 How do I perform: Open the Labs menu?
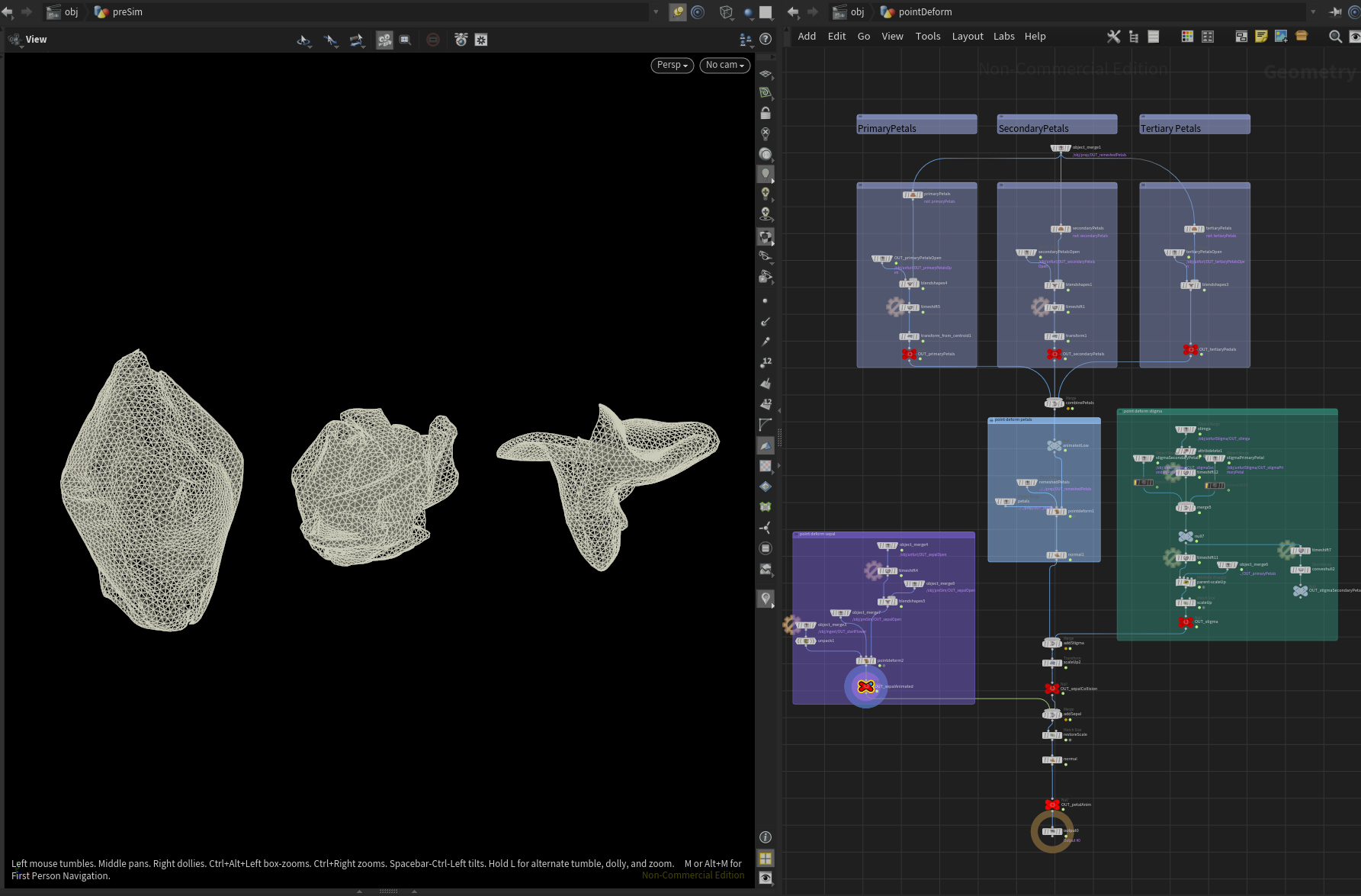coord(1003,36)
